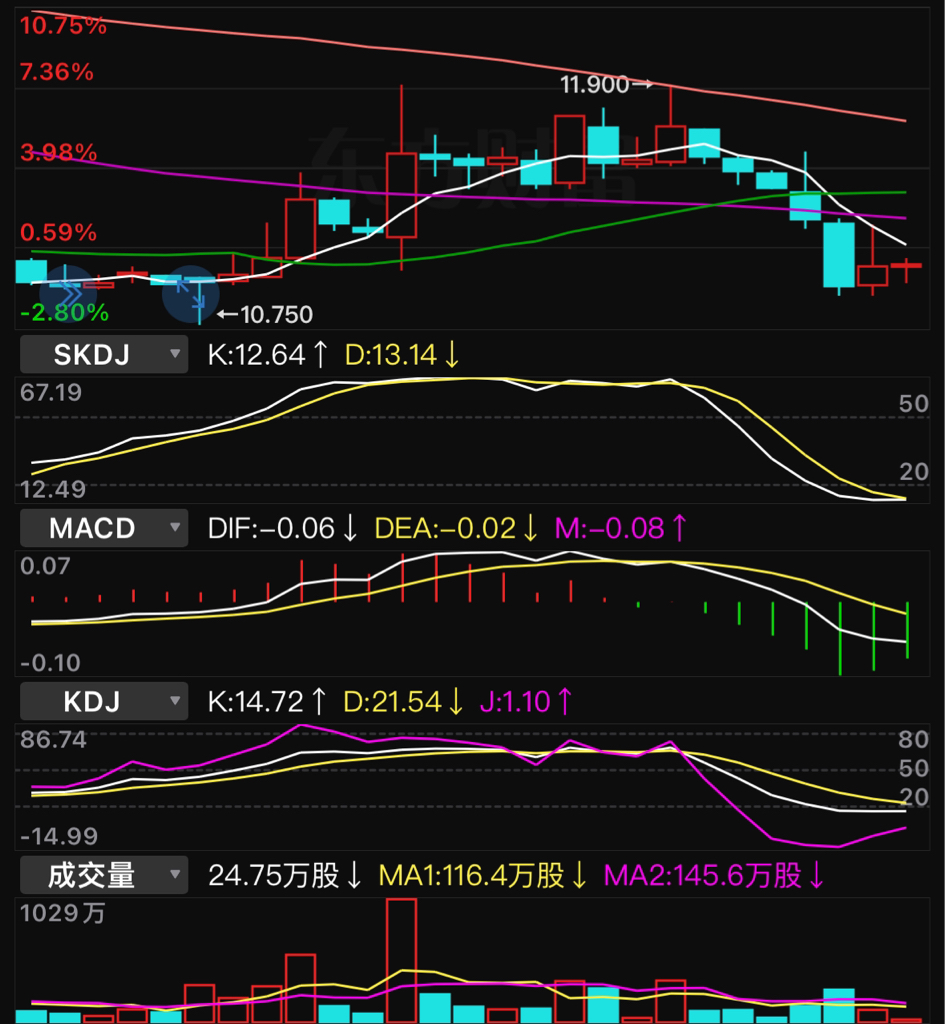
Task: Click the 12.49 SKDJ scale label
Action: point(52,489)
